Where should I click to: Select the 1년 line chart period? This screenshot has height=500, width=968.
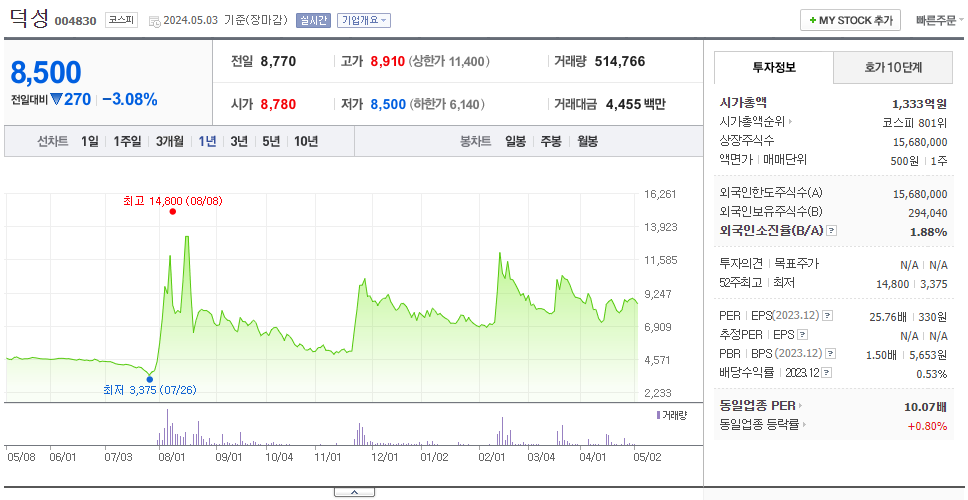tap(207, 141)
